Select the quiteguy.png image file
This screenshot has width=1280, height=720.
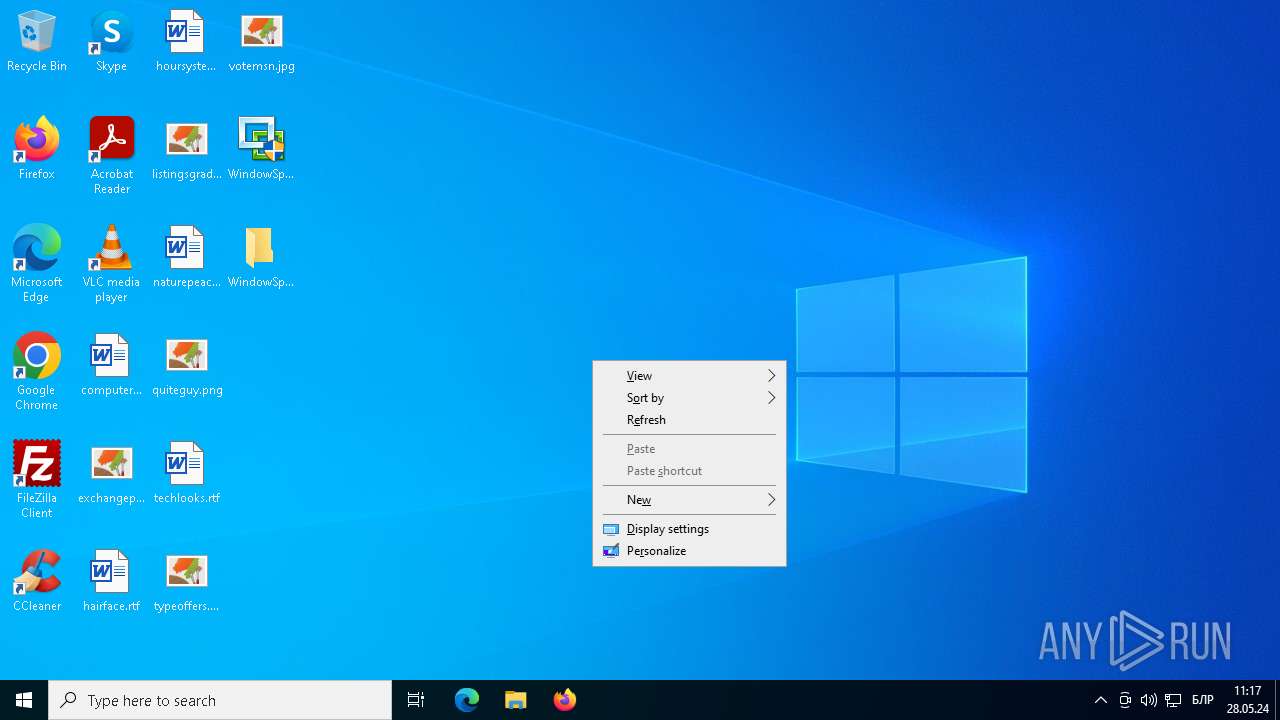coord(186,365)
